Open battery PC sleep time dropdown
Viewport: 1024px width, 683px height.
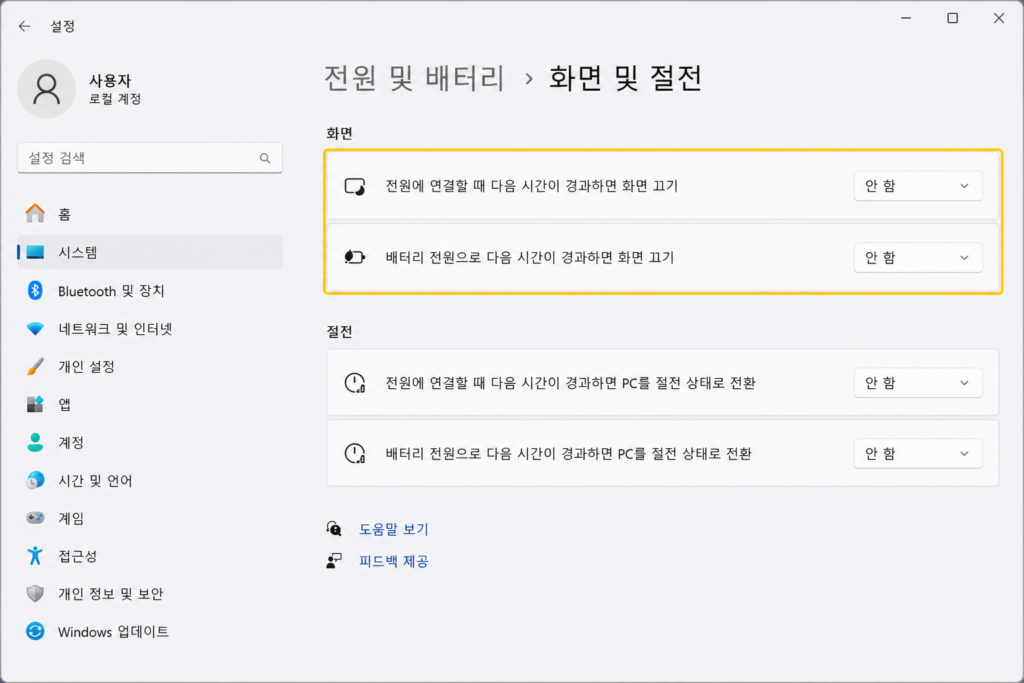[x=918, y=453]
